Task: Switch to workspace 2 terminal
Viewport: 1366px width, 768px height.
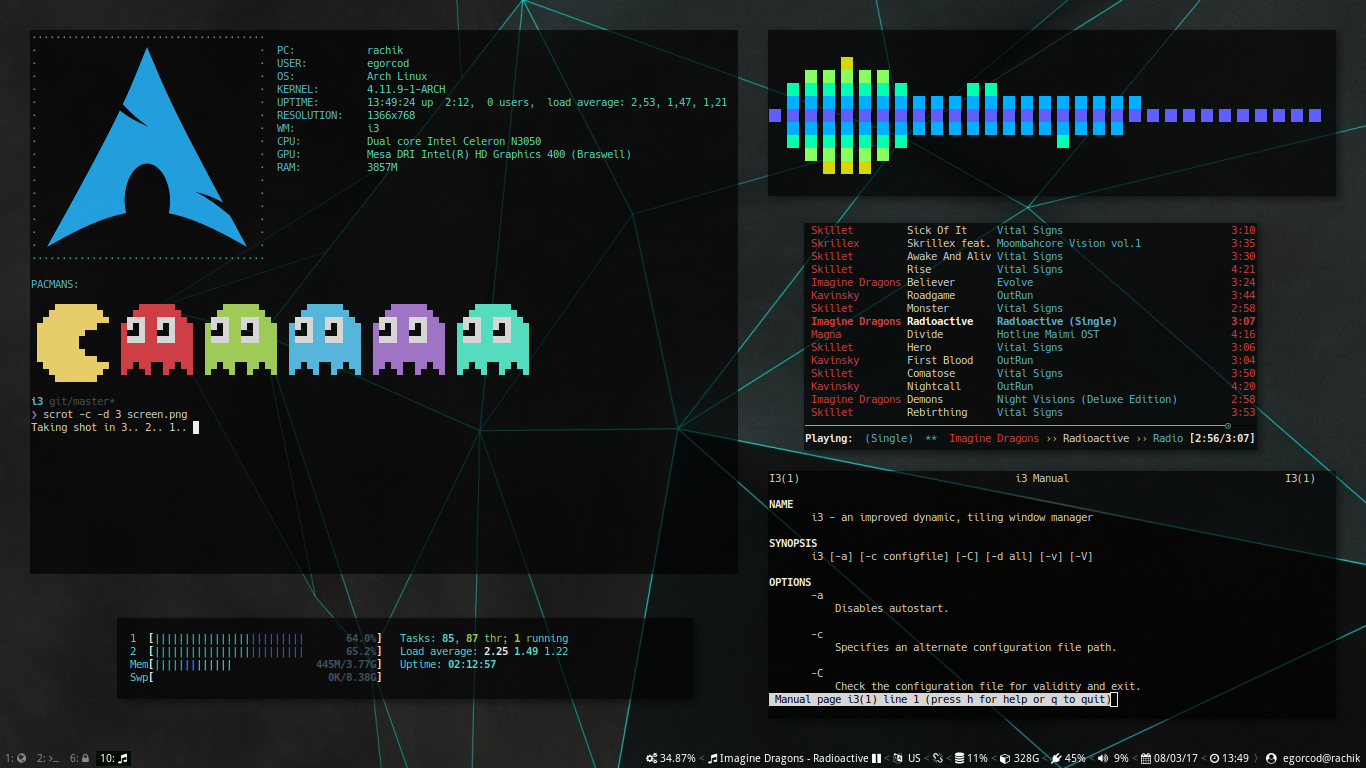Action: point(47,758)
